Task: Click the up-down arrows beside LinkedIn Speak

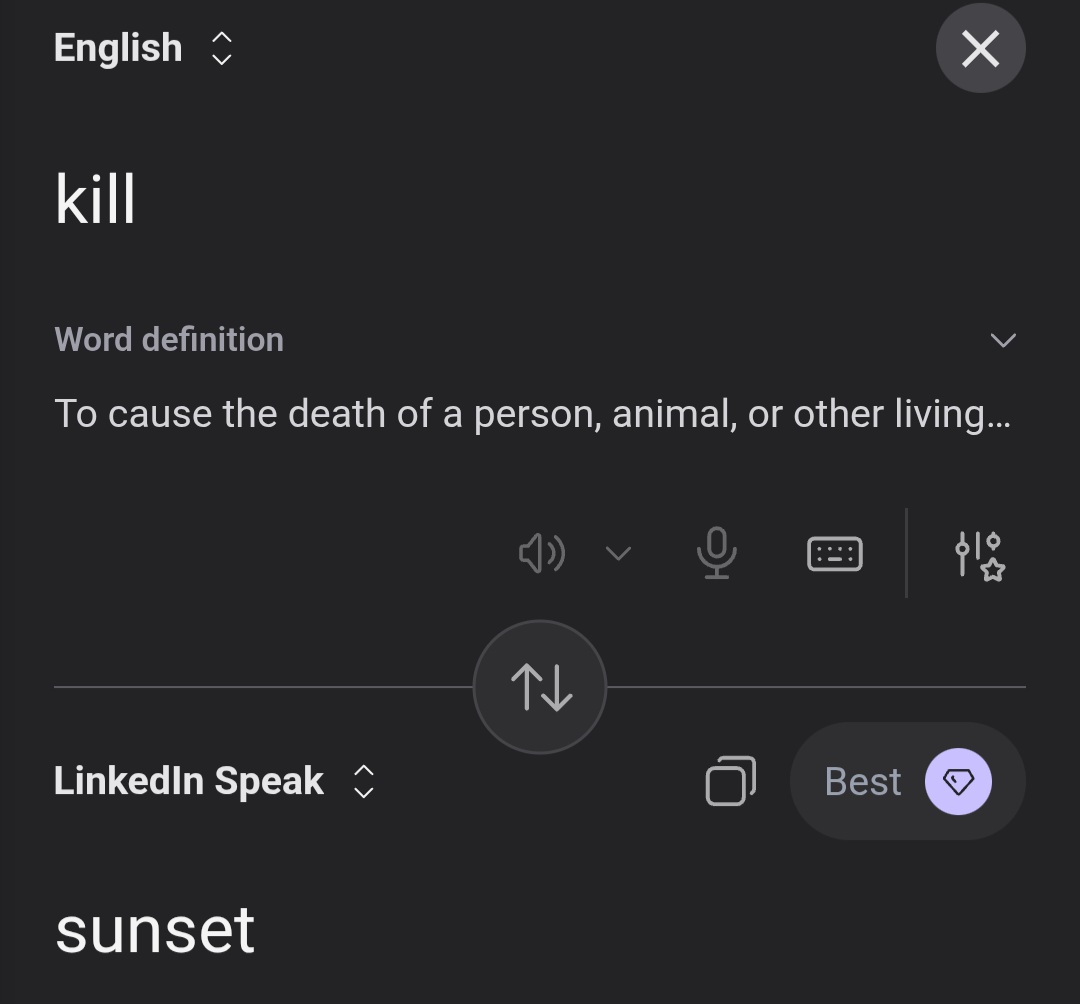Action: 364,781
